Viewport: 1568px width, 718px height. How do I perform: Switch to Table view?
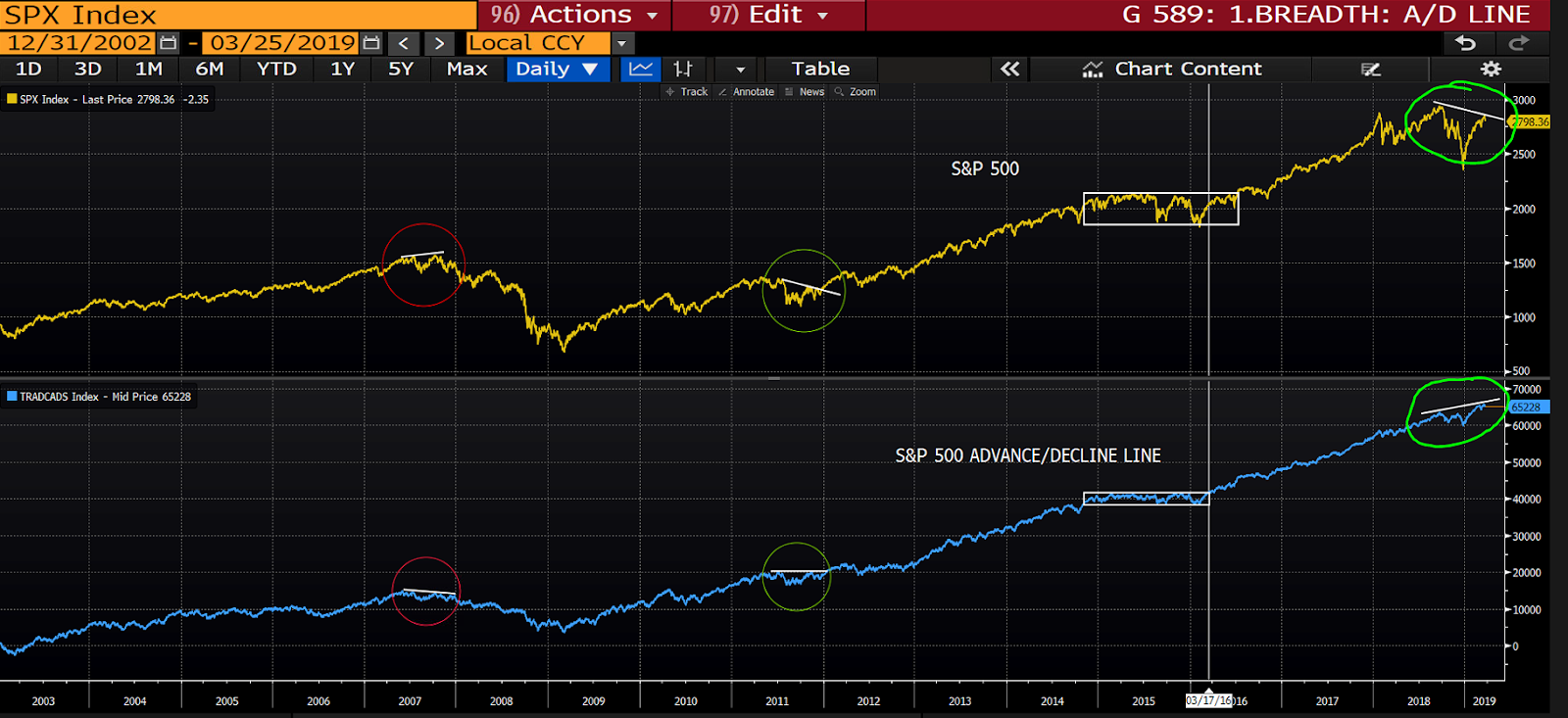pos(820,69)
